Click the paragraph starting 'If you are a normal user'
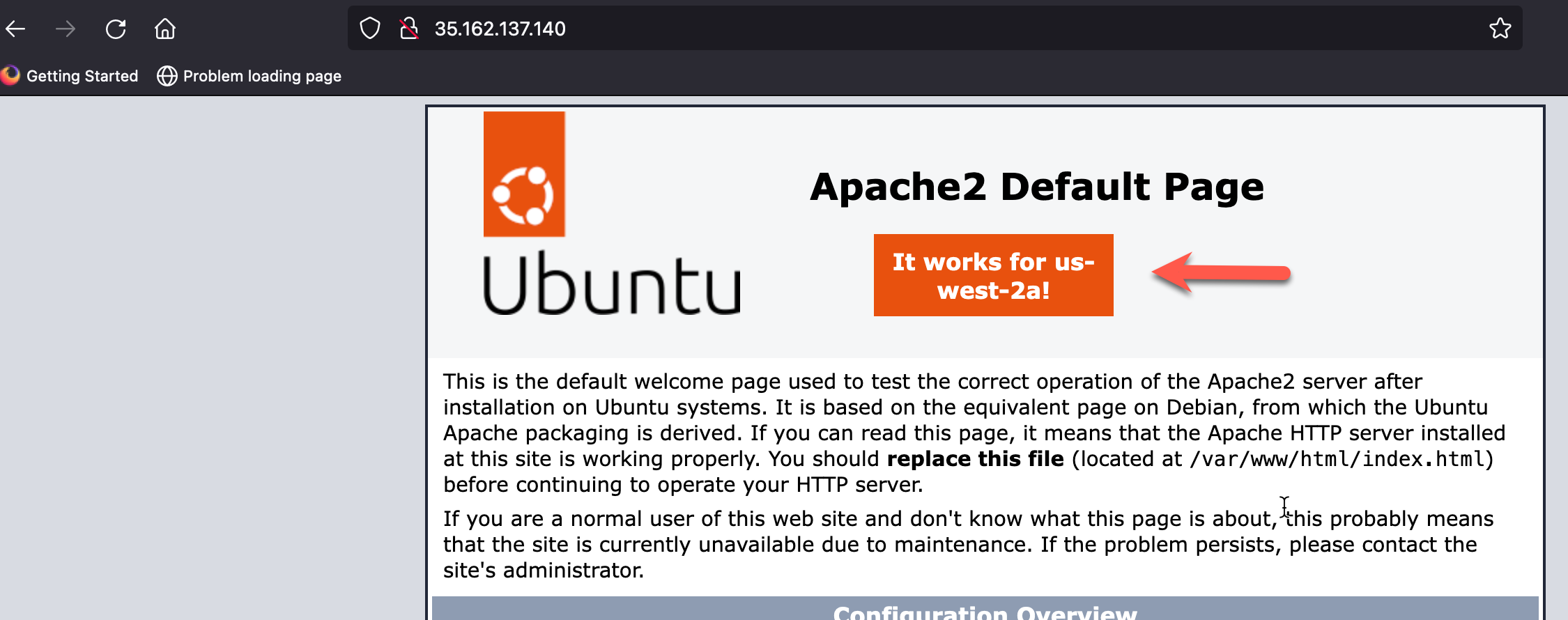This screenshot has width=1568, height=620. click(x=969, y=545)
